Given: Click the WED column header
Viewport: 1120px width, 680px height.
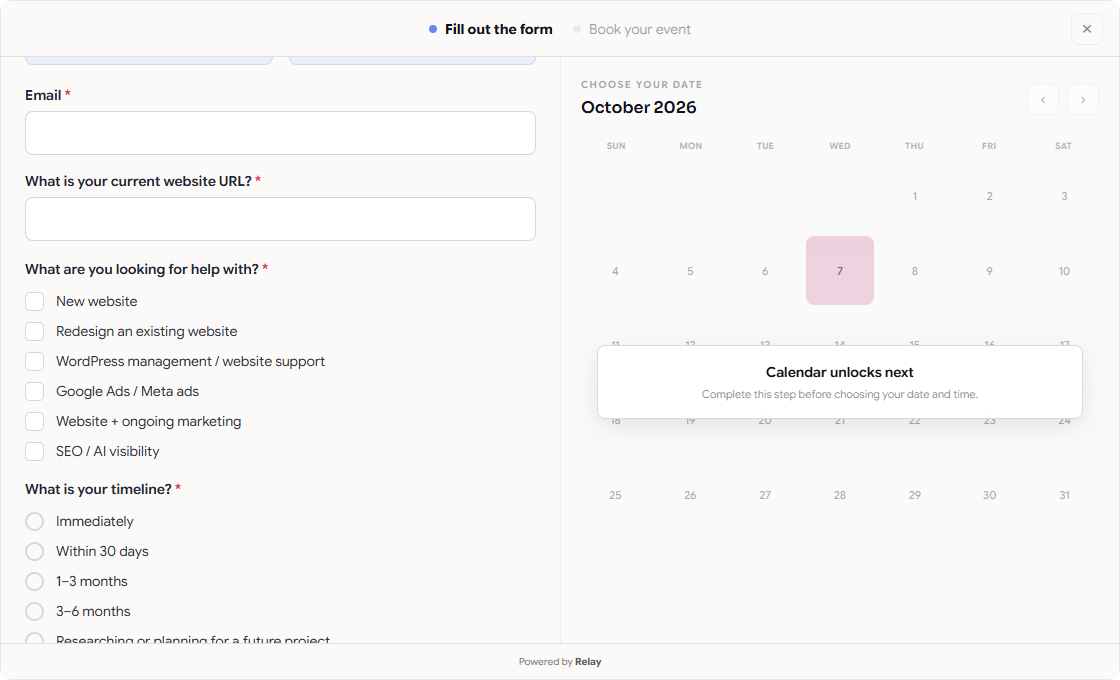Looking at the screenshot, I should (x=840, y=146).
